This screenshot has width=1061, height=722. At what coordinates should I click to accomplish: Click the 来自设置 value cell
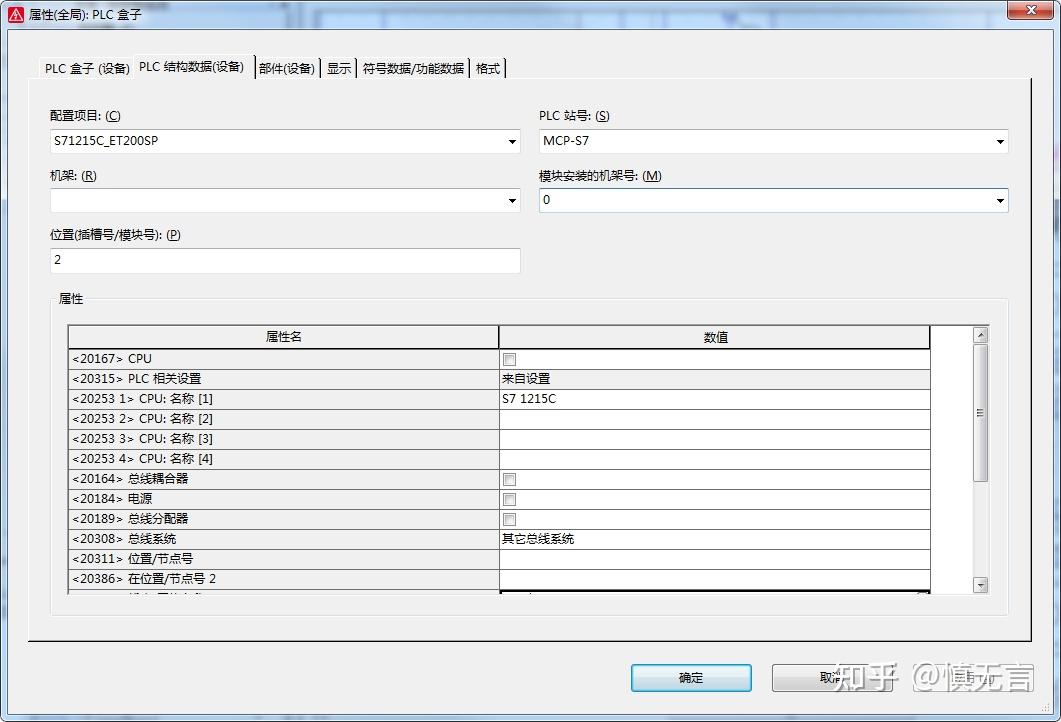click(x=715, y=379)
